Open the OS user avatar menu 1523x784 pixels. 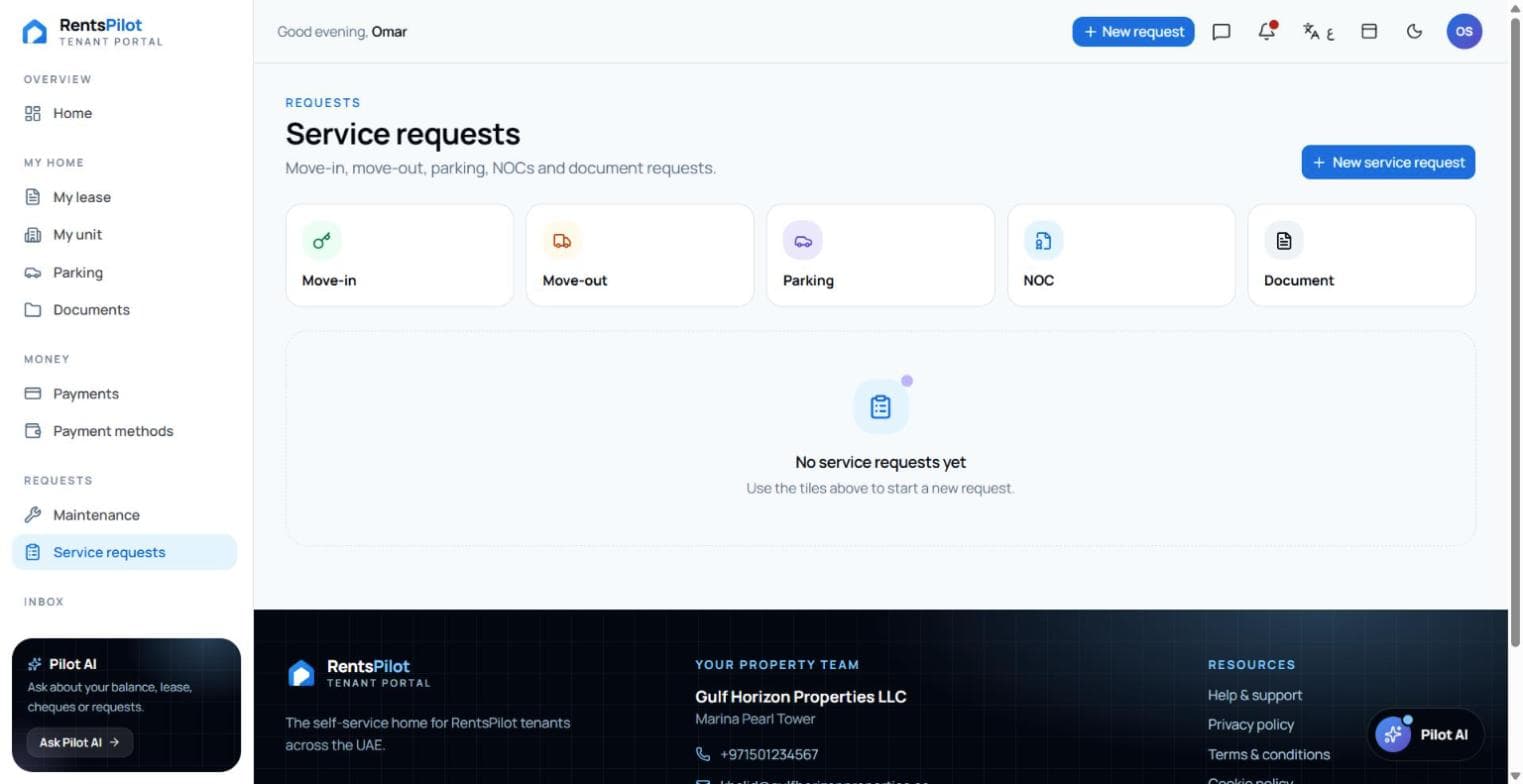pyautogui.click(x=1464, y=31)
